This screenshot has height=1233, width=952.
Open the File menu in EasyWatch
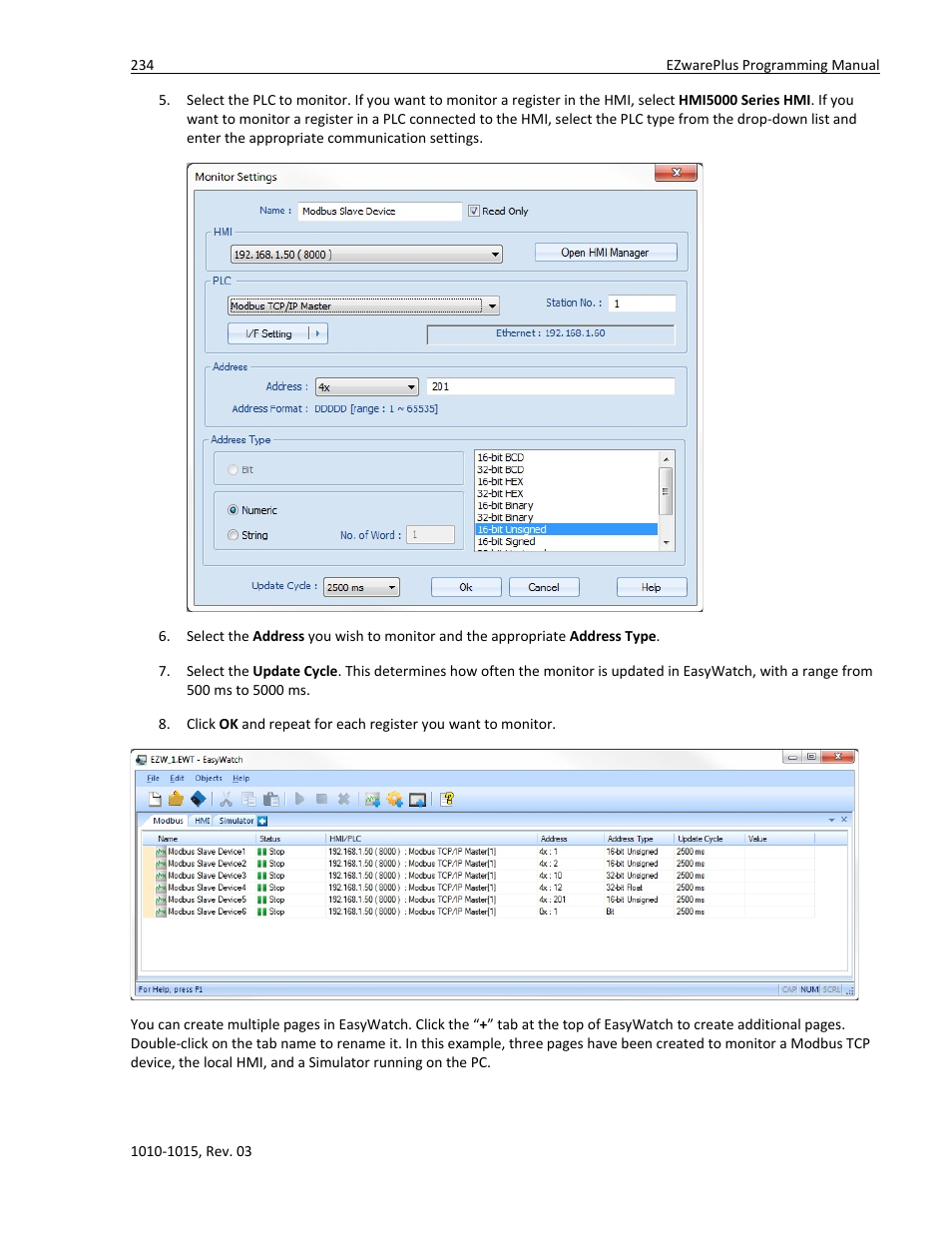(153, 778)
